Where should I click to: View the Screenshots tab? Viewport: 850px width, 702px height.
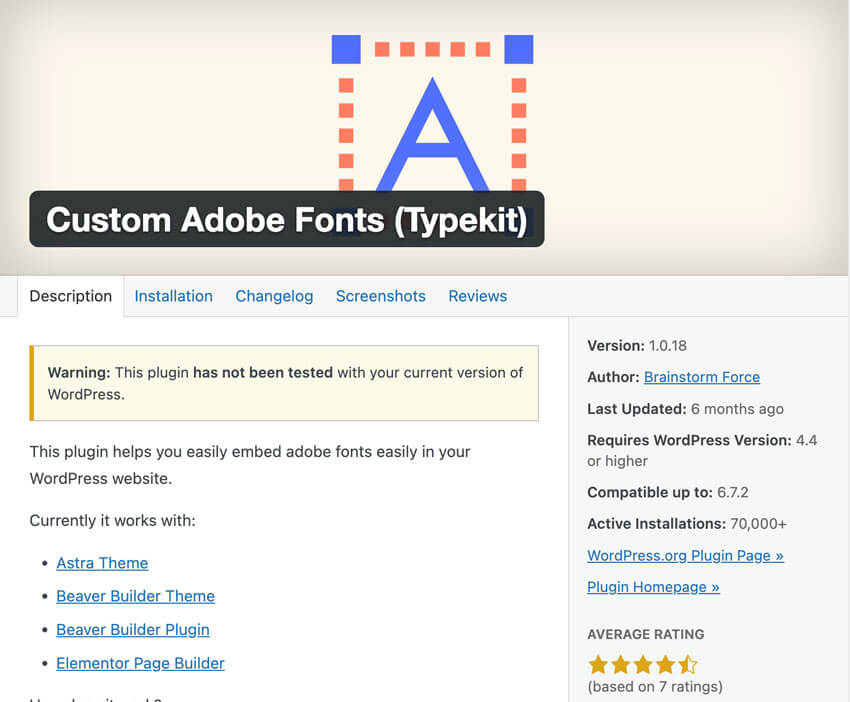pyautogui.click(x=381, y=296)
